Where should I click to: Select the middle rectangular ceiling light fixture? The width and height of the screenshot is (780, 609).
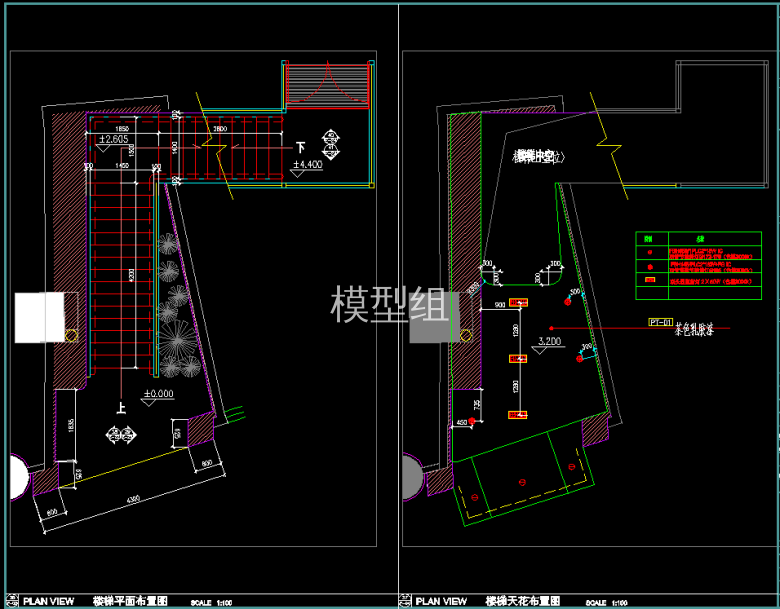(518, 357)
